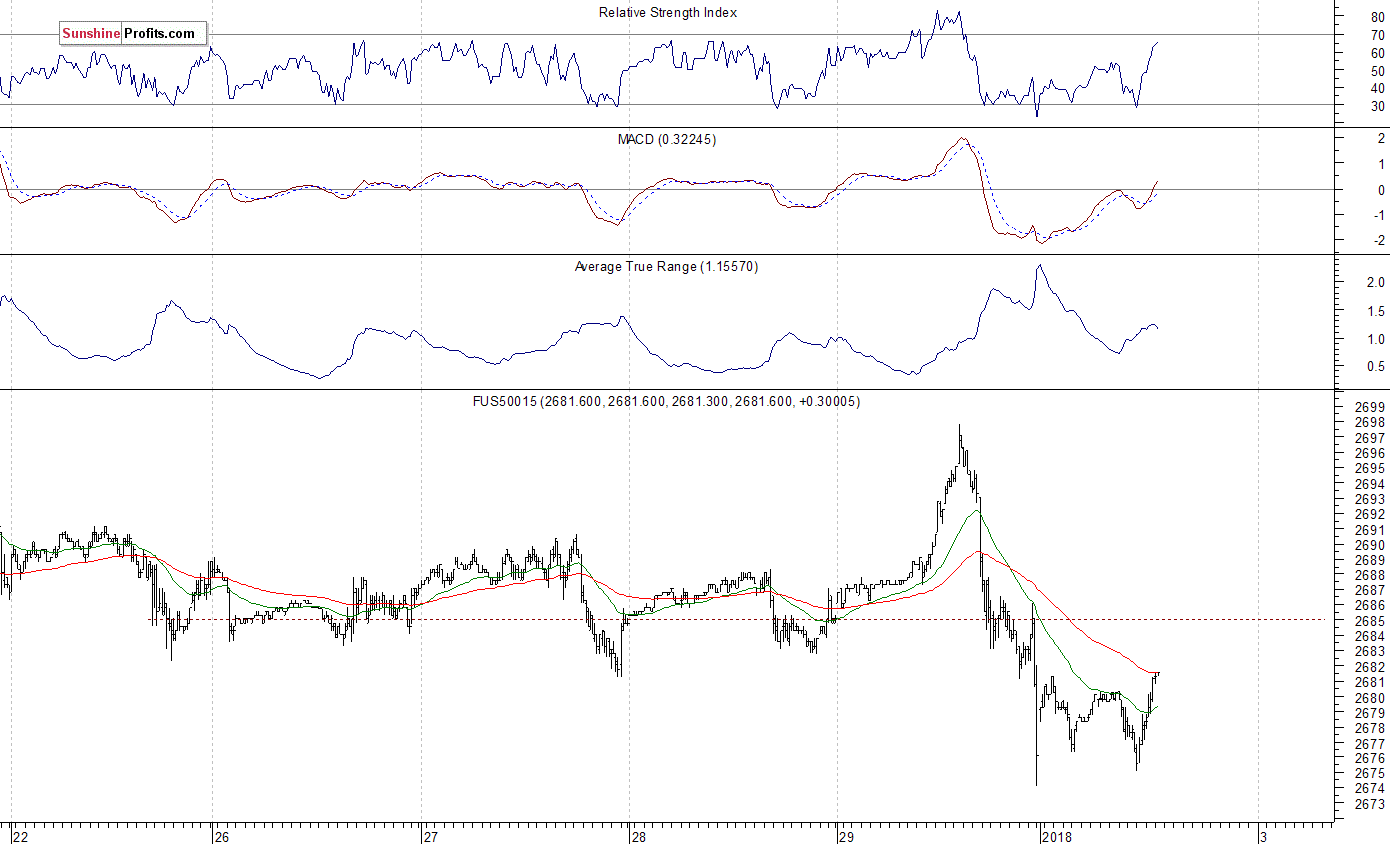Select the Average True Range (1.15570) title
Image resolution: width=1390 pixels, height=844 pixels.
coord(666,266)
